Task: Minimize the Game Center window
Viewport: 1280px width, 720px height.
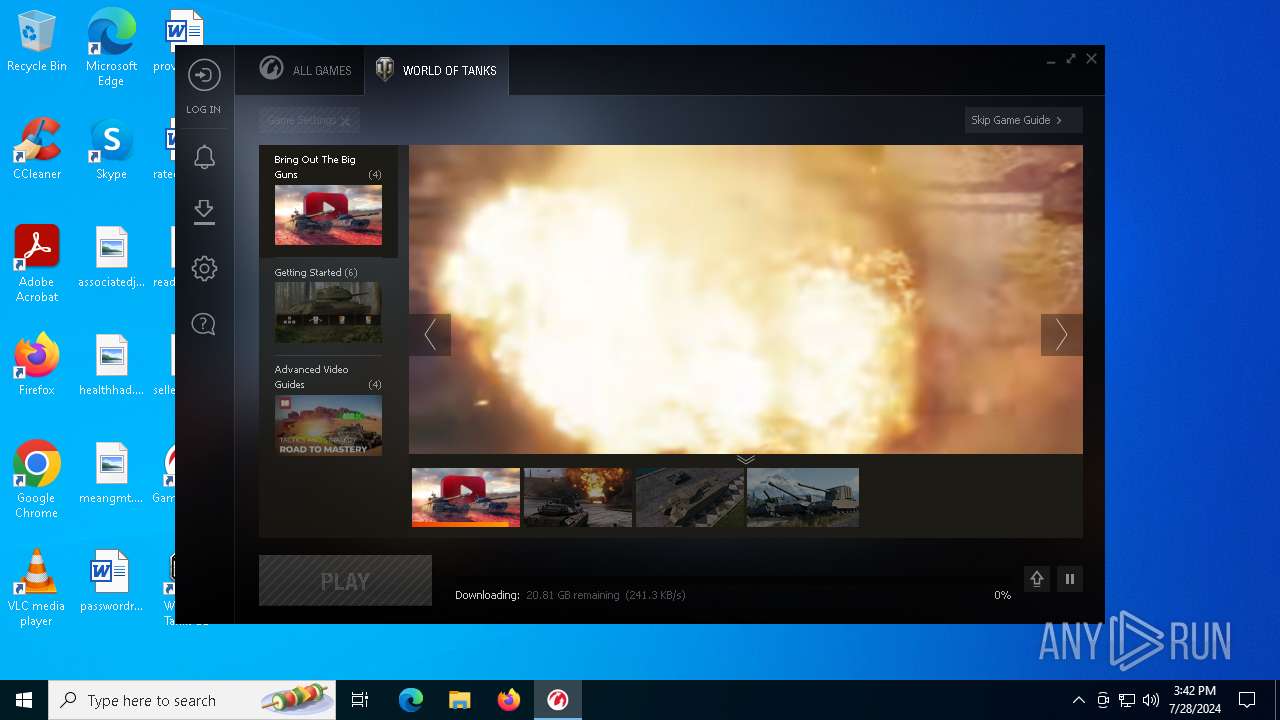Action: [1051, 60]
